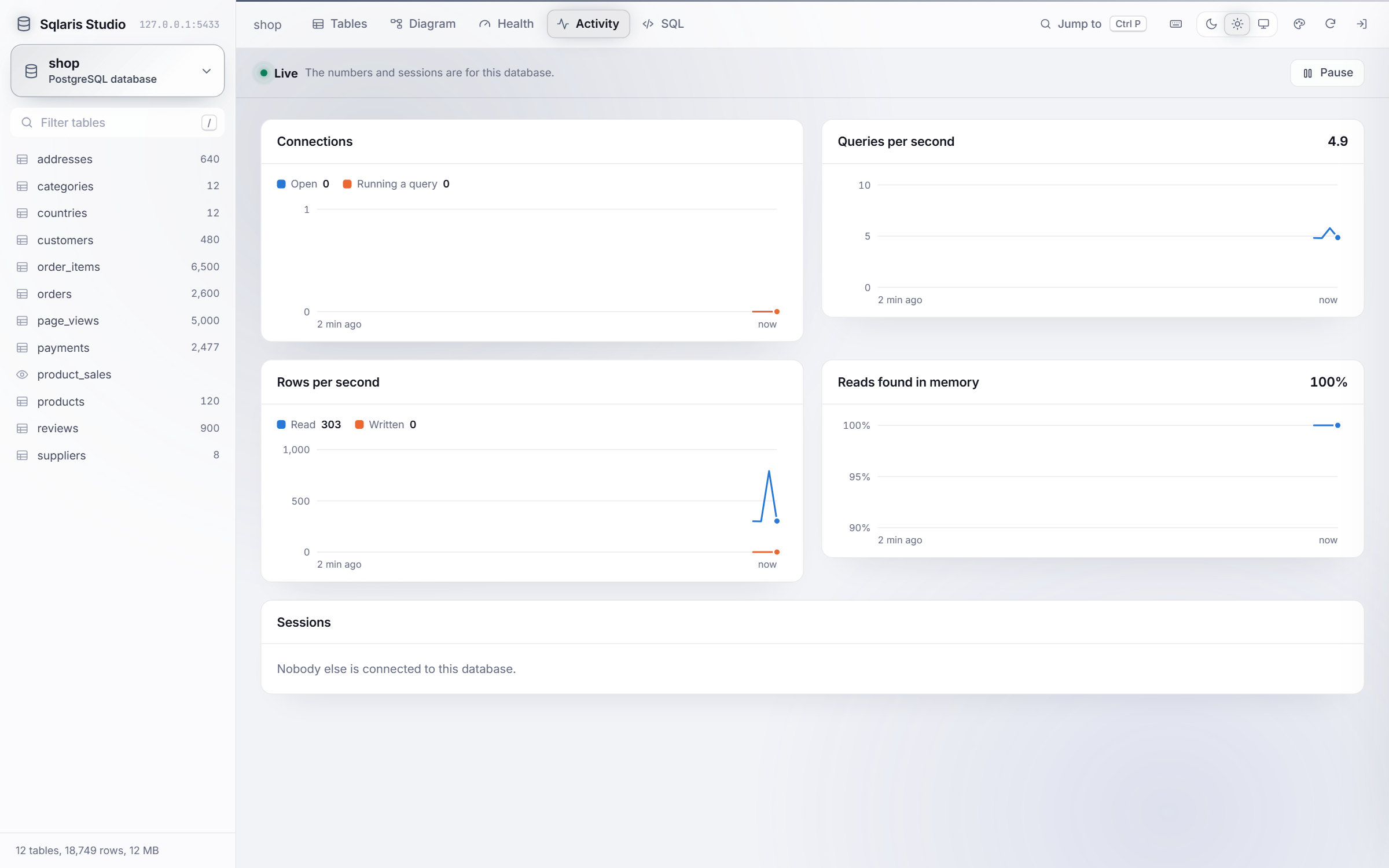Click the green Live status indicator
Screen dimensions: 1389x868
click(x=264, y=73)
